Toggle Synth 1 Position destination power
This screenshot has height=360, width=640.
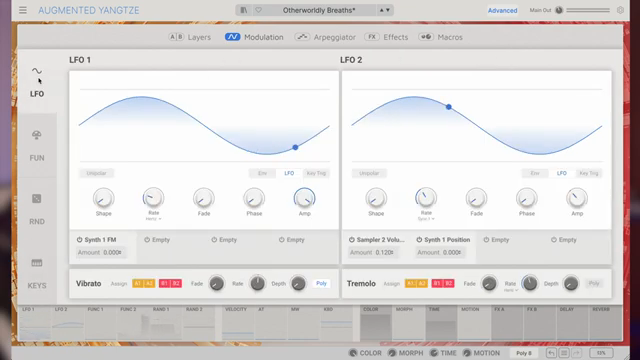pyautogui.click(x=419, y=240)
